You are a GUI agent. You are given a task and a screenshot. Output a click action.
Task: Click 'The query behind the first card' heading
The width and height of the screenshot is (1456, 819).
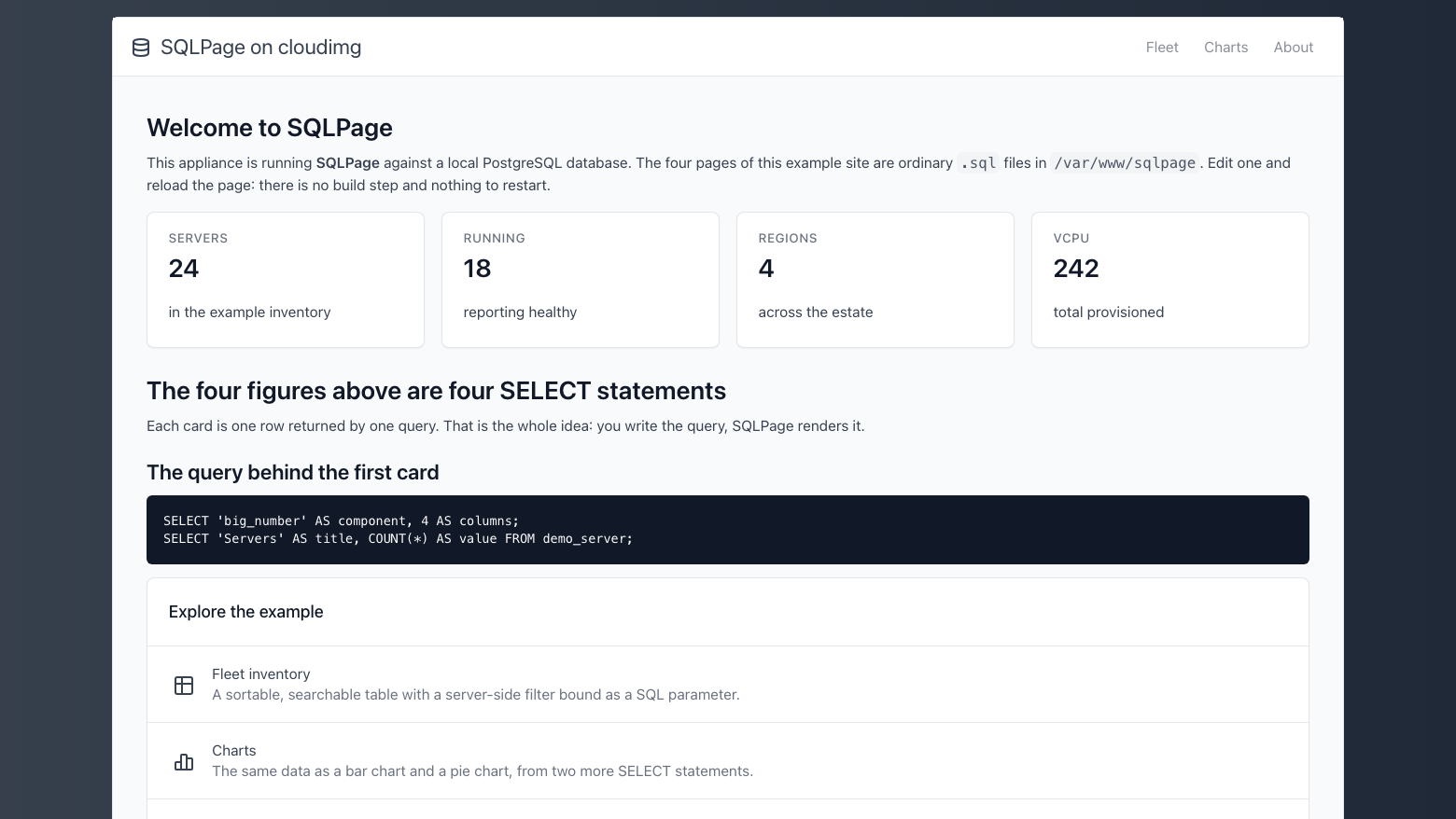[x=293, y=472]
